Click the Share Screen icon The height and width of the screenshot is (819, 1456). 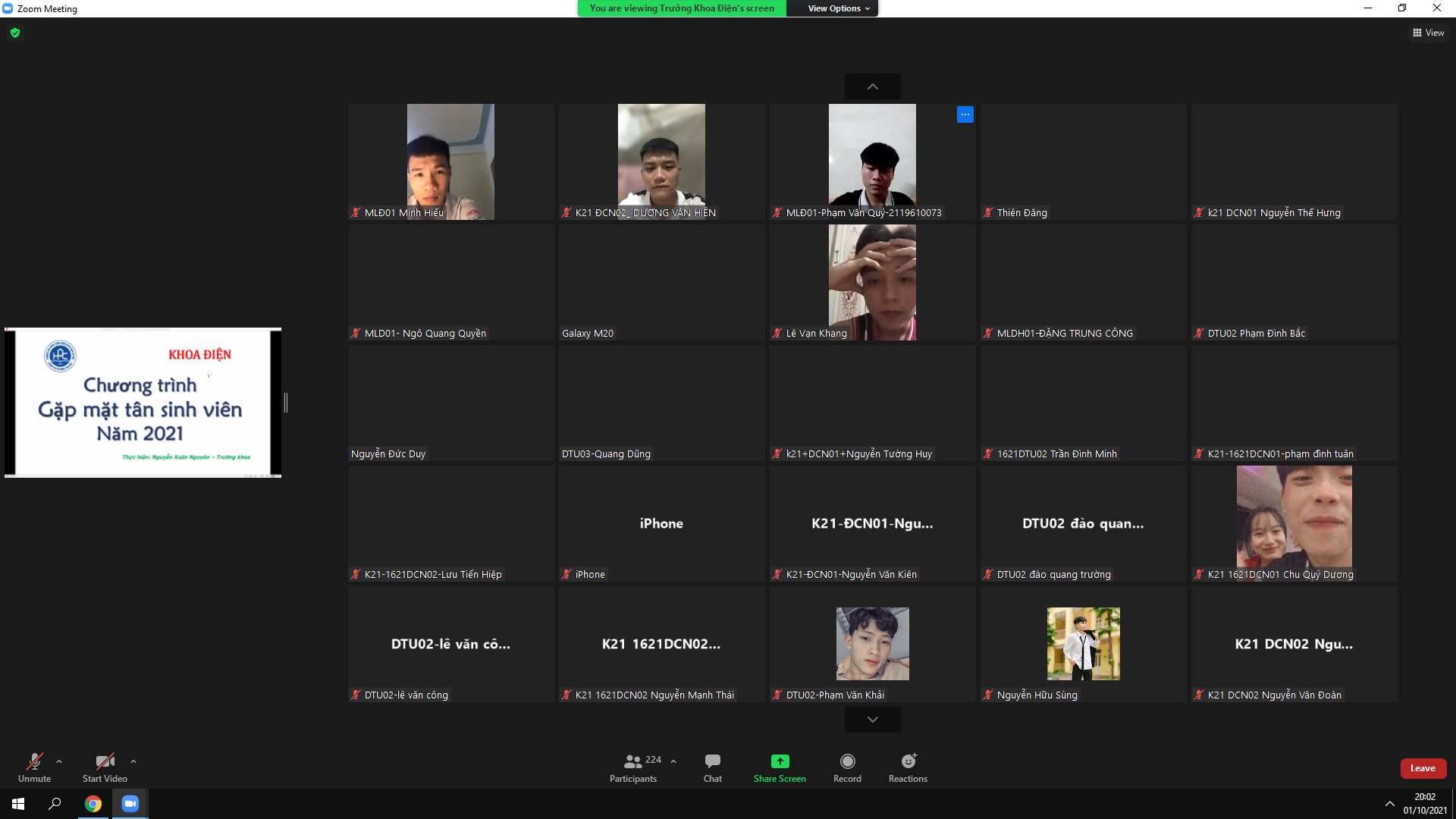click(x=780, y=761)
